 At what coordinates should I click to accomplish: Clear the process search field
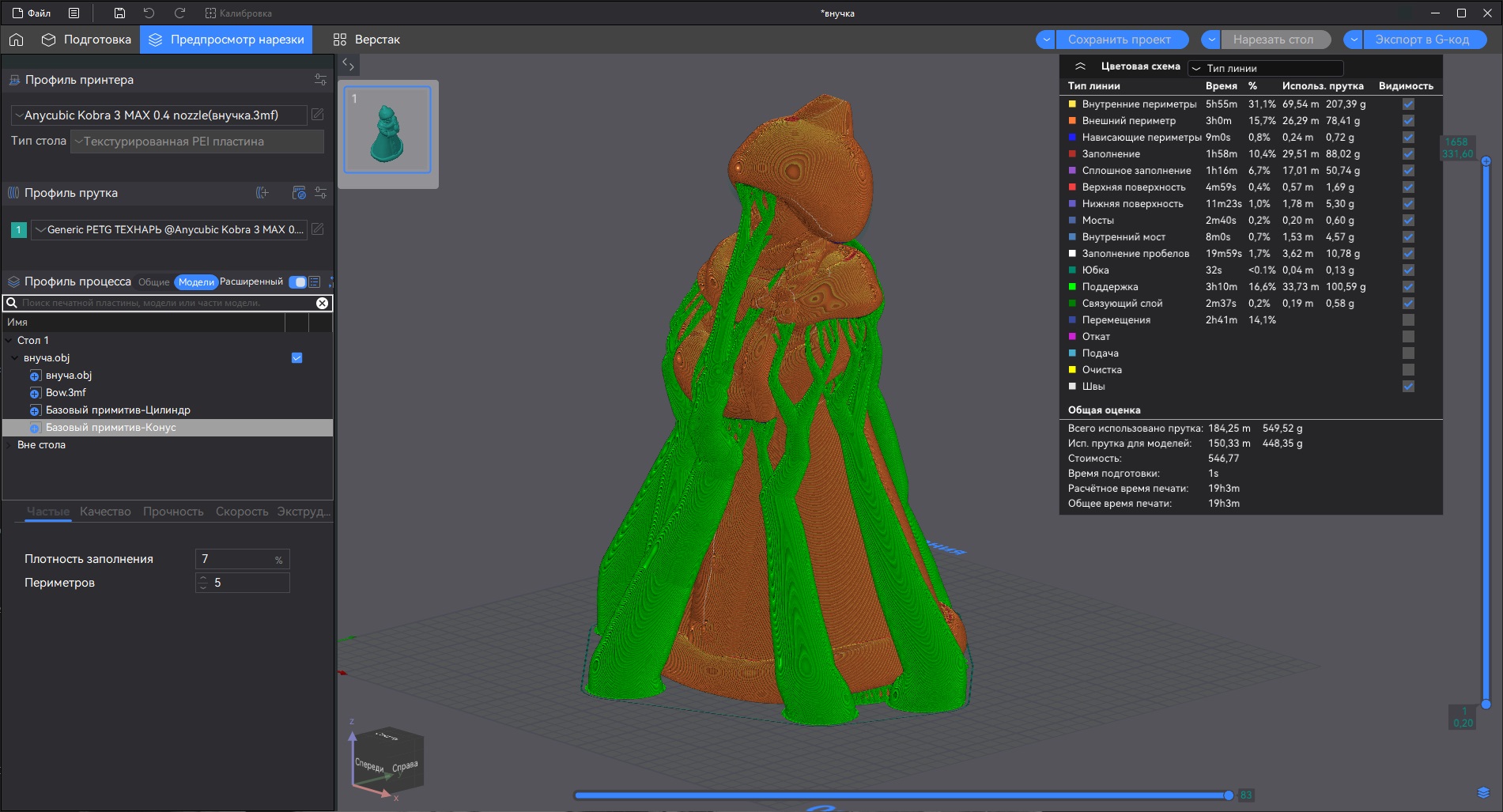point(322,303)
